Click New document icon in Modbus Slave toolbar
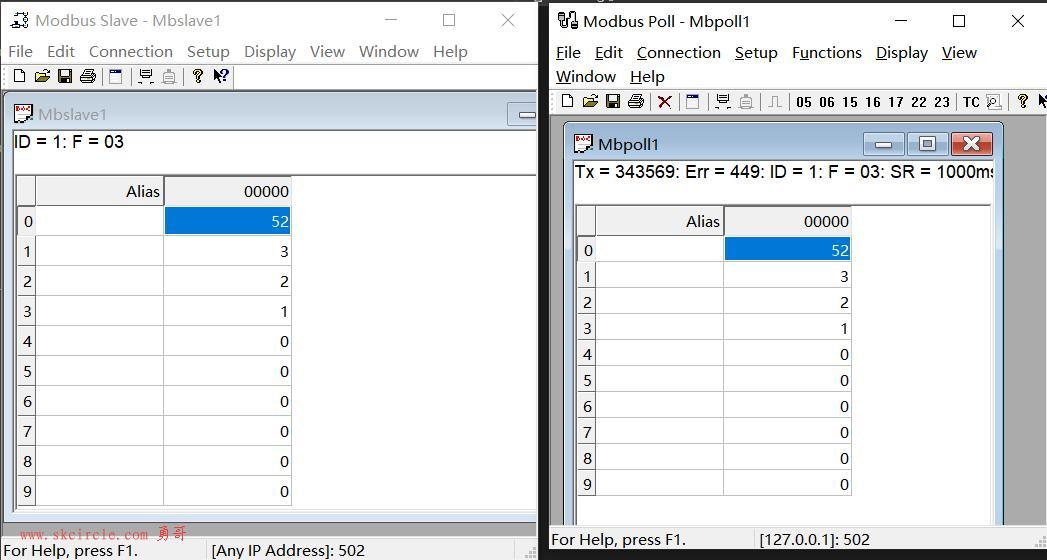The image size is (1047, 560). click(19, 76)
